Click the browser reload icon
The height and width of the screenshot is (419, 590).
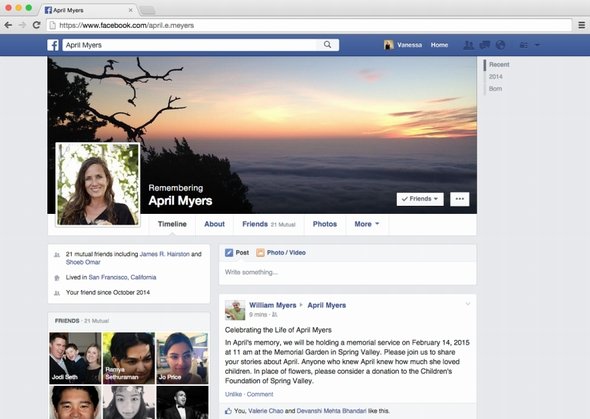tap(36, 25)
